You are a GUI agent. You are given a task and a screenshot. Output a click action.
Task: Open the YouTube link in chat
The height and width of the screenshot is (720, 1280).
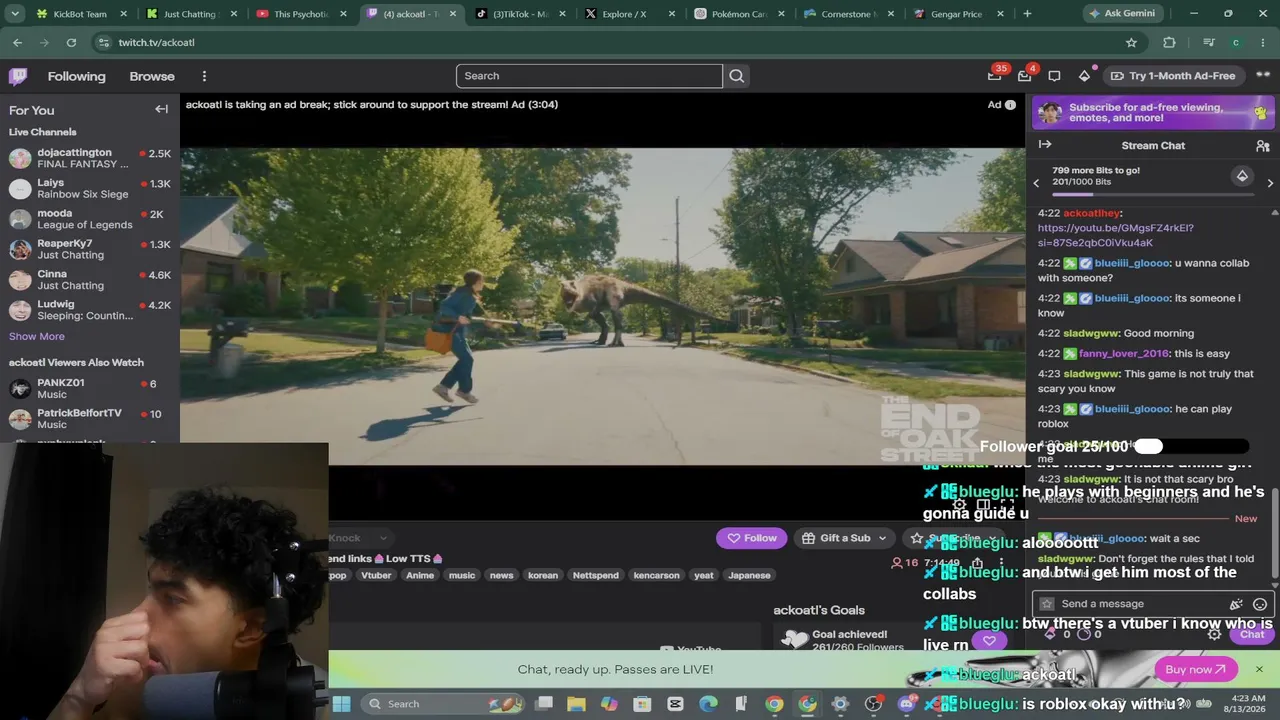click(x=1115, y=235)
